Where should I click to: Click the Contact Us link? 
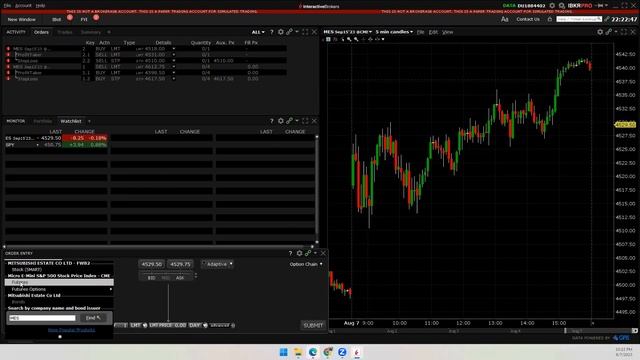[527, 19]
